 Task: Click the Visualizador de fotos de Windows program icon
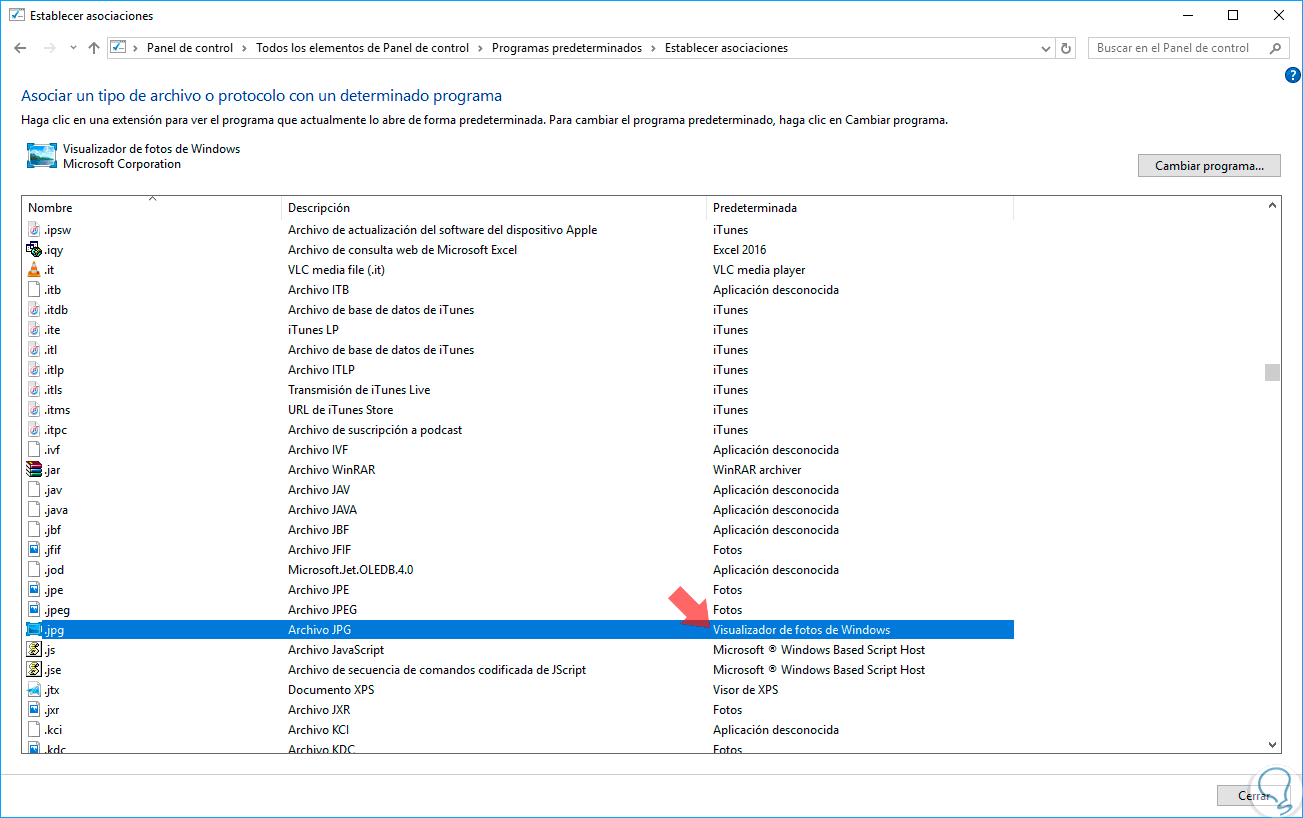coord(41,156)
